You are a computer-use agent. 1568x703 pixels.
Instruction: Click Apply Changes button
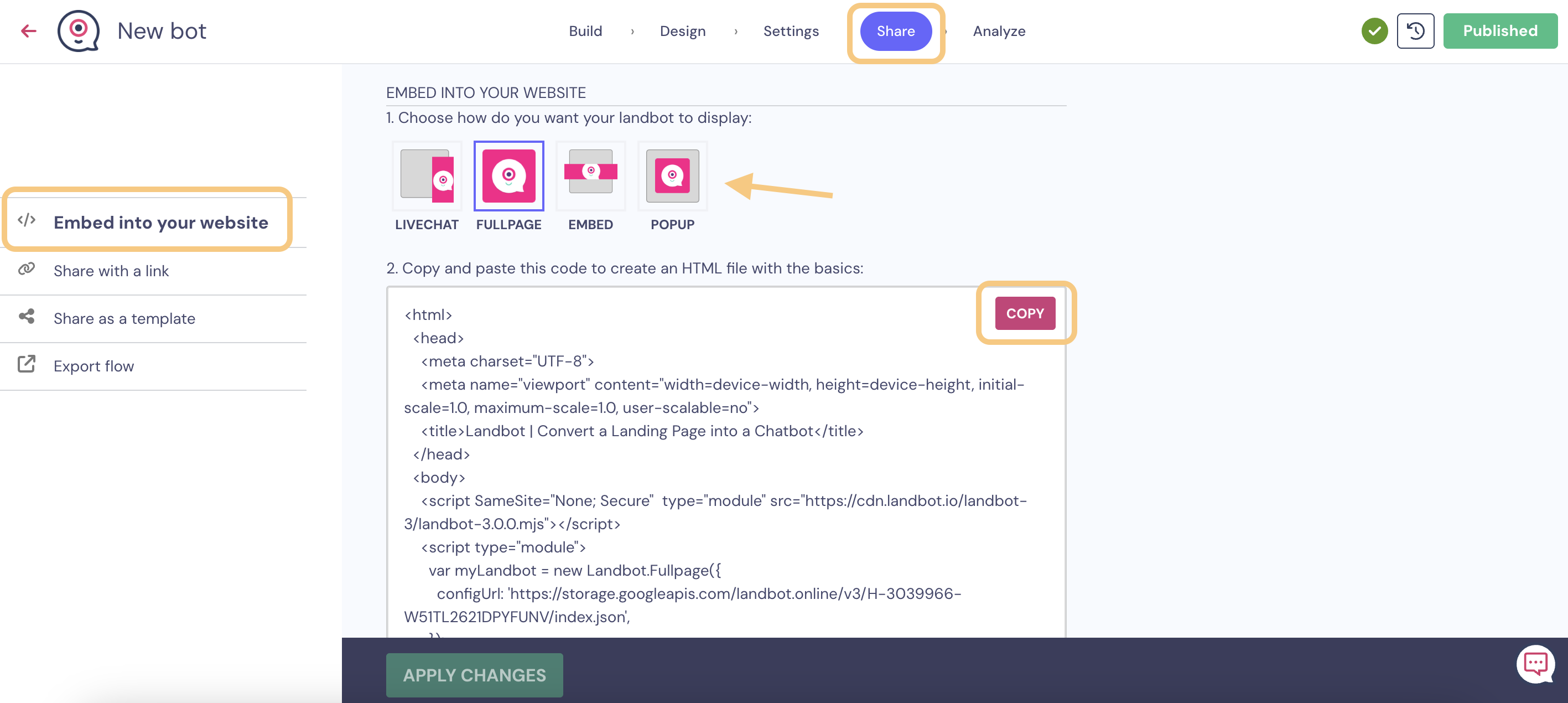tap(474, 675)
